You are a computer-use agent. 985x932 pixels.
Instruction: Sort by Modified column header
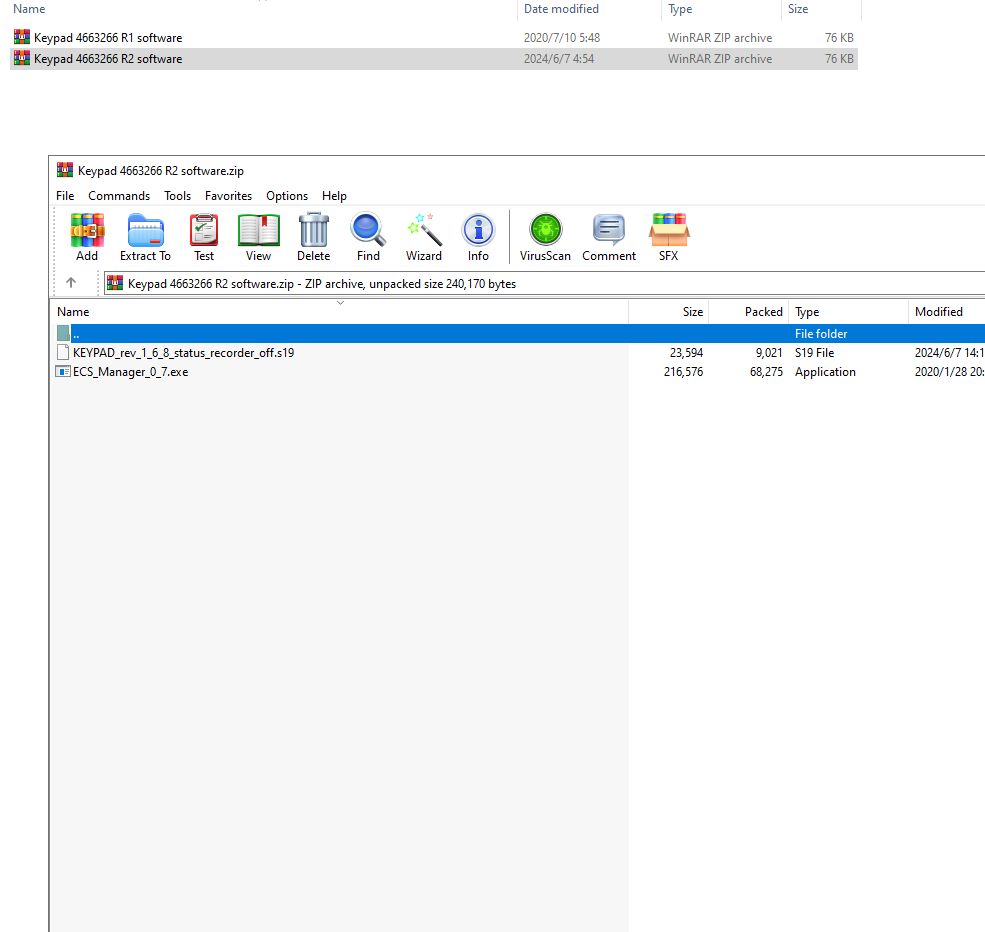pyautogui.click(x=947, y=312)
